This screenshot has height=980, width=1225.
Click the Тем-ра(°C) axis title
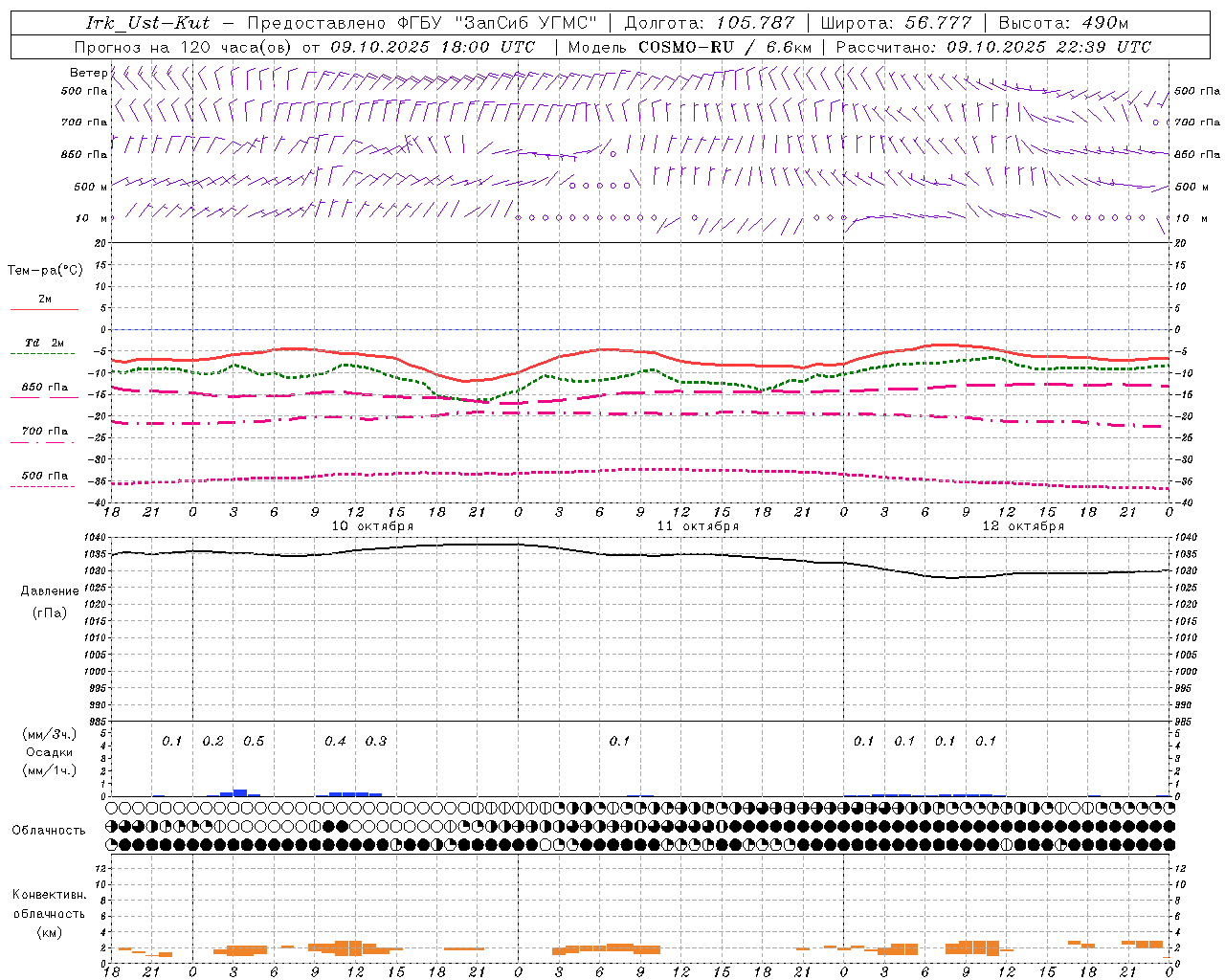click(x=45, y=271)
